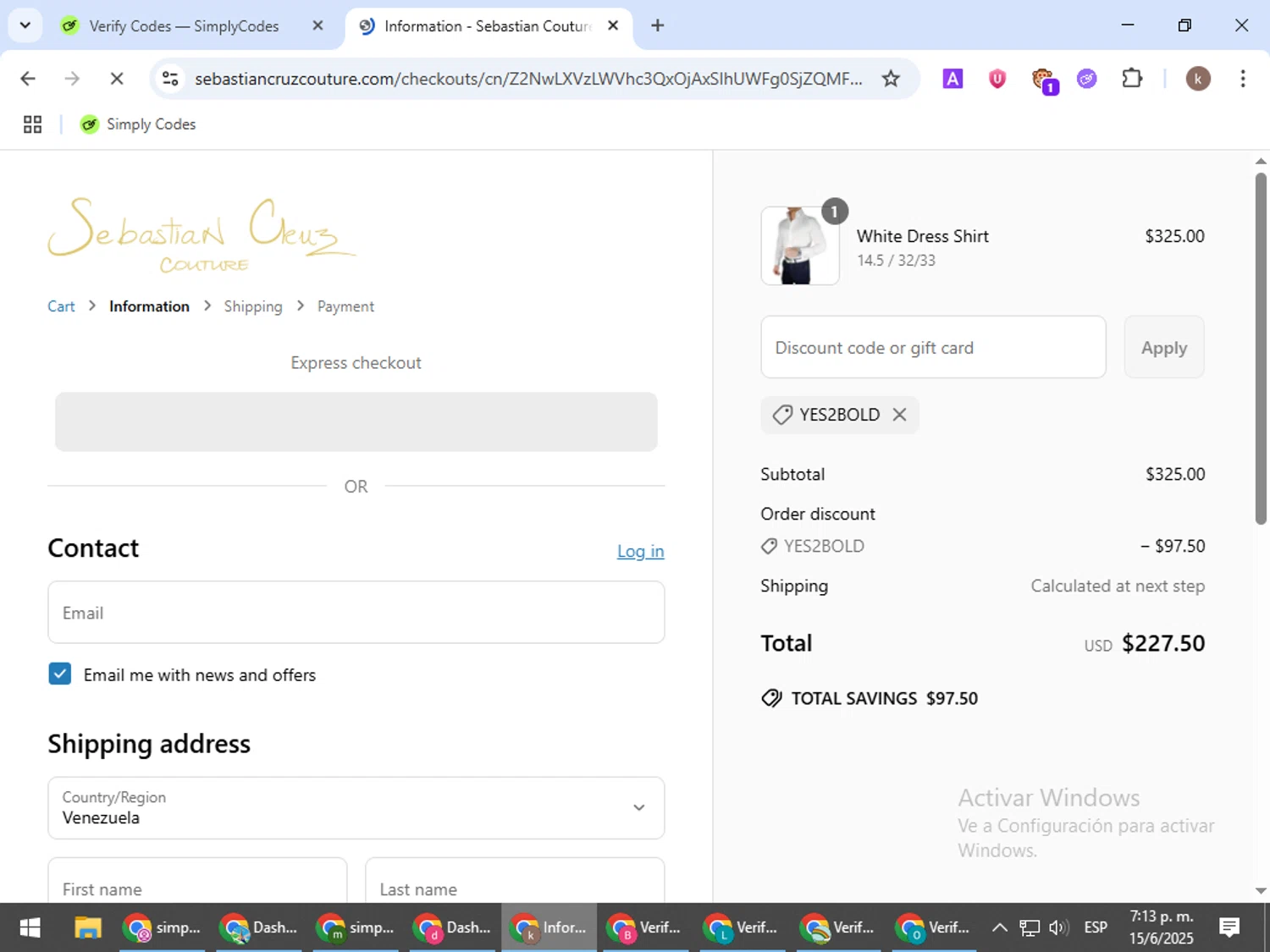Image resolution: width=1270 pixels, height=952 pixels.
Task: Click the Sebastian Cruz Couture logo
Action: point(202,235)
